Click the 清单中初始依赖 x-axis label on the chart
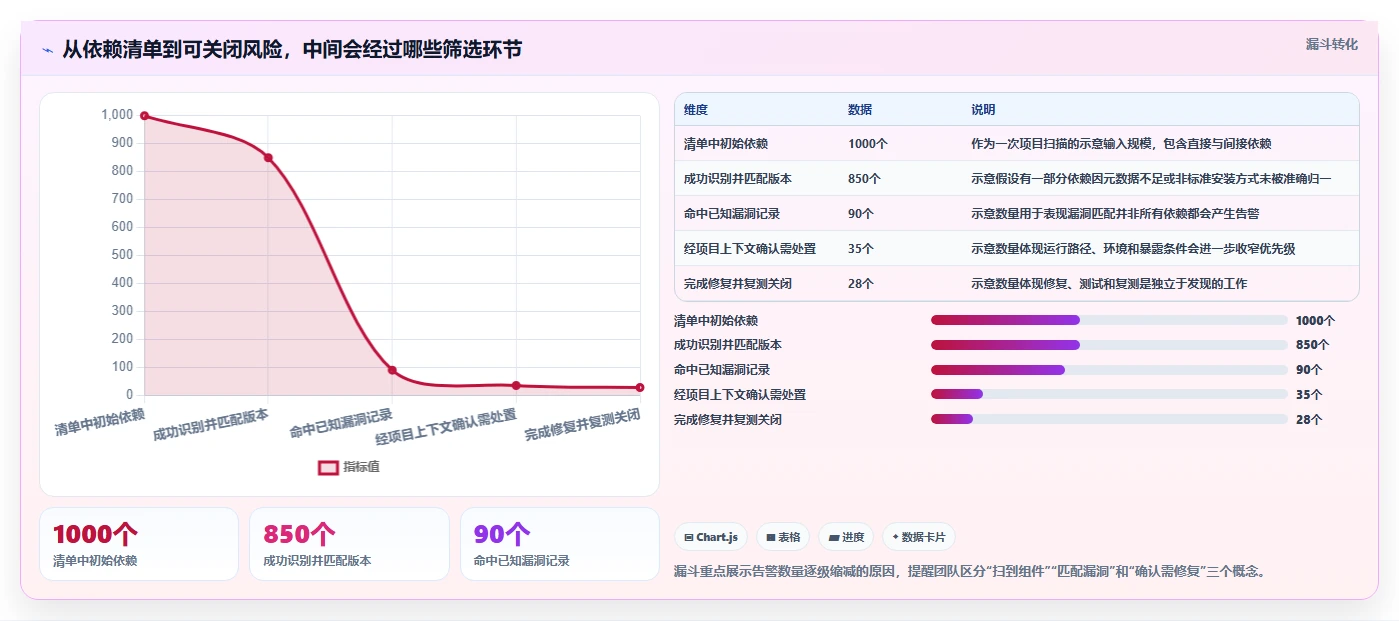1399x621 pixels. pos(100,422)
